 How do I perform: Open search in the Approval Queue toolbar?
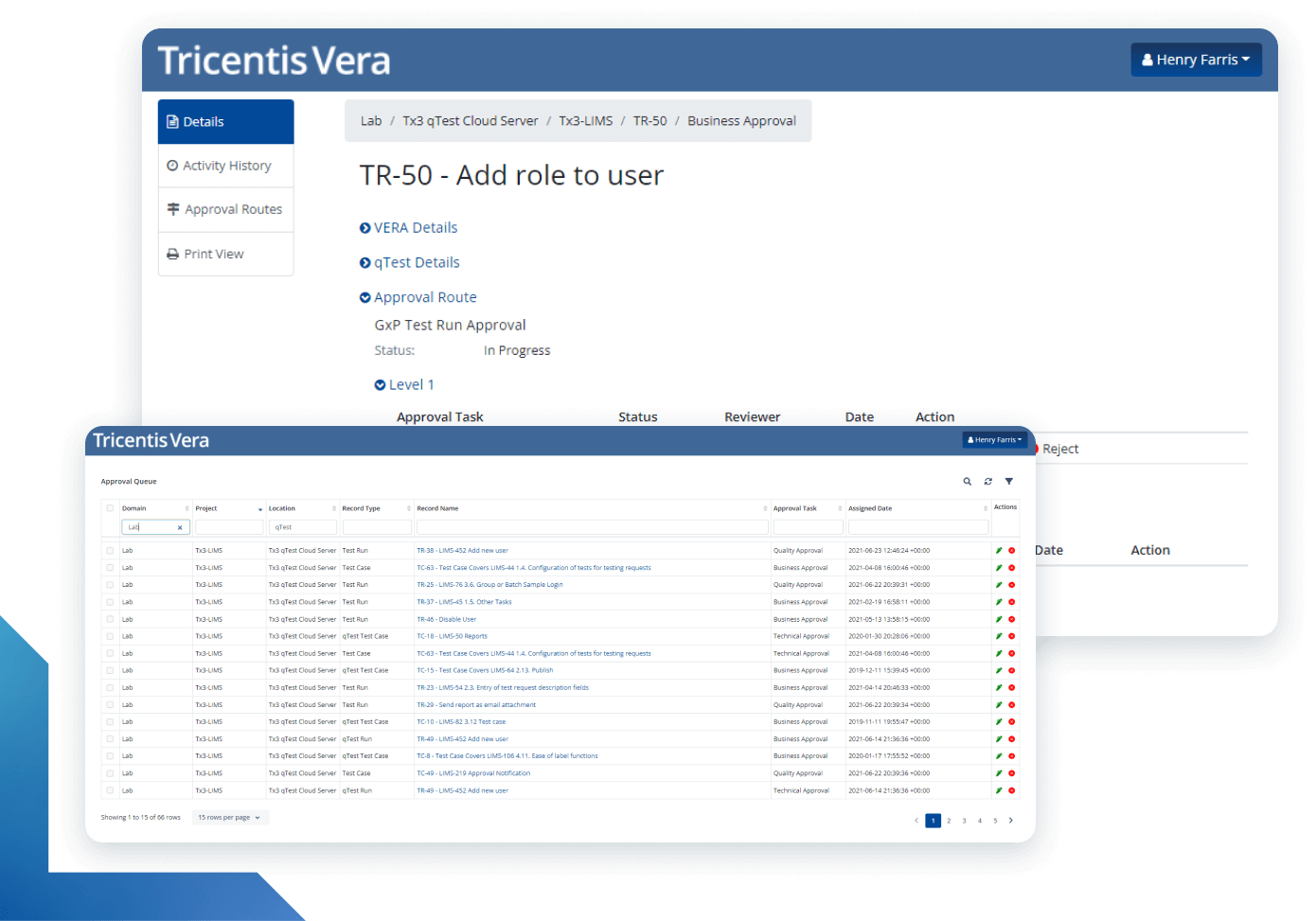(x=967, y=481)
